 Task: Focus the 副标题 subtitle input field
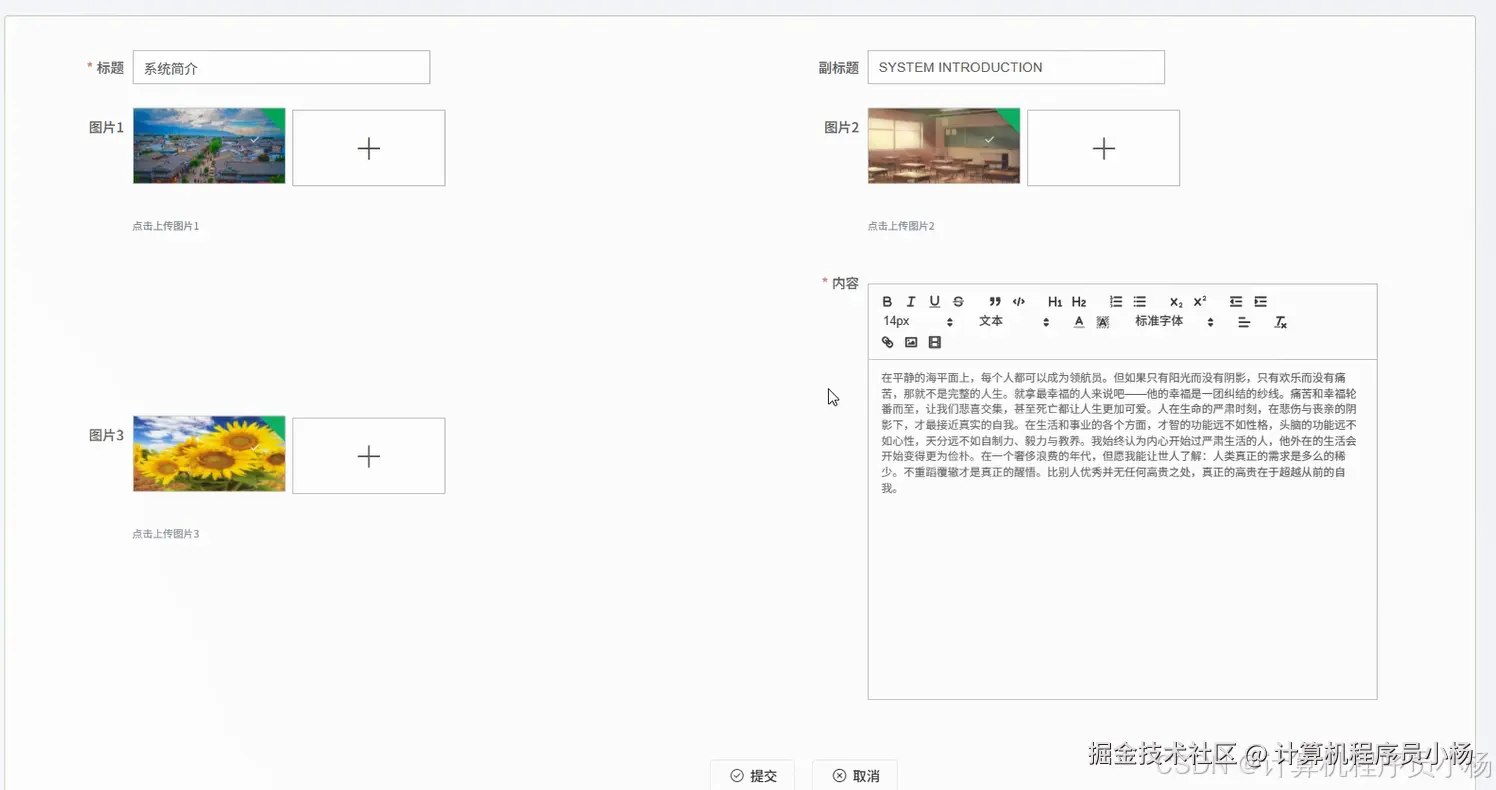pos(1016,67)
